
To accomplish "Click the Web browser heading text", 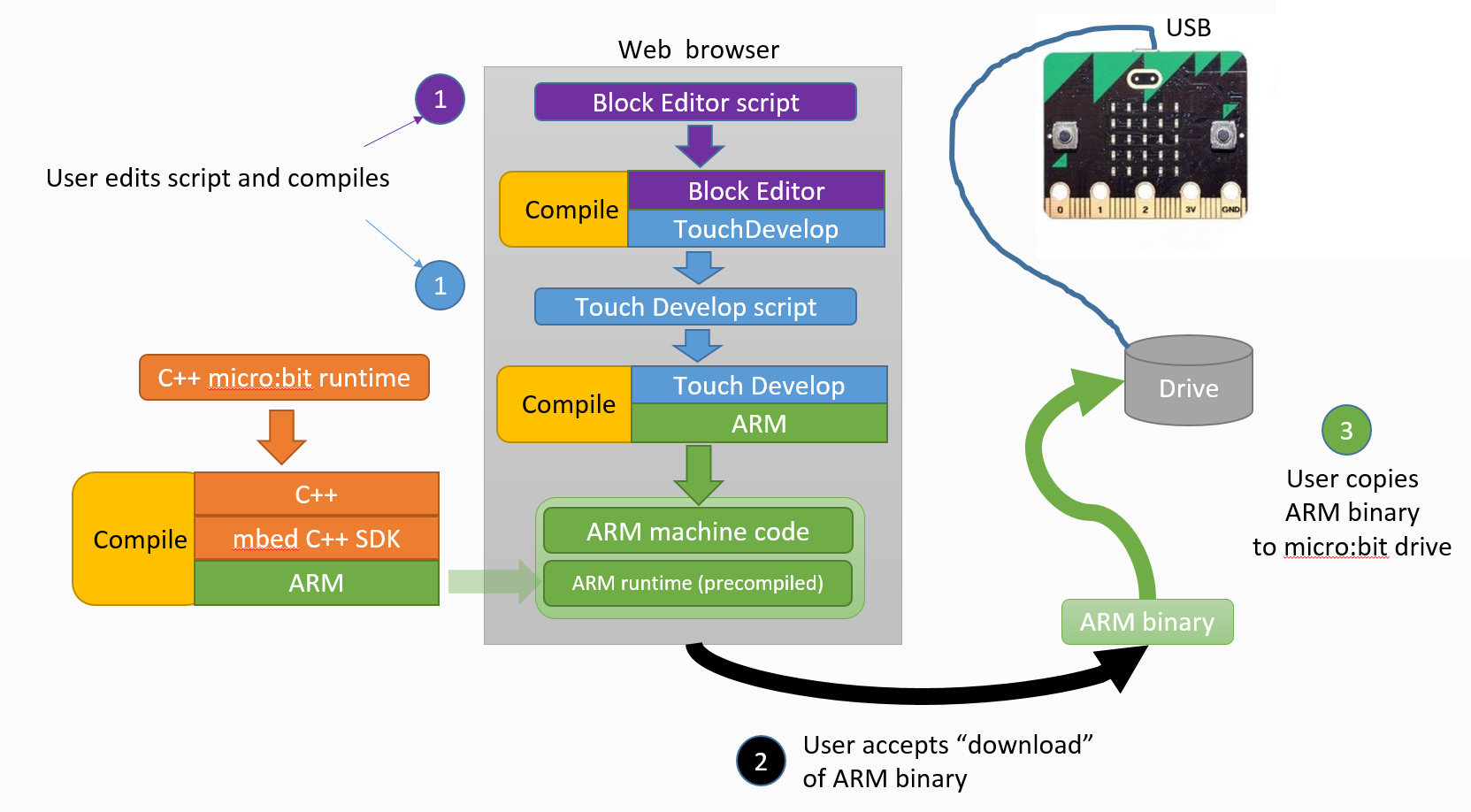I will [x=698, y=50].
